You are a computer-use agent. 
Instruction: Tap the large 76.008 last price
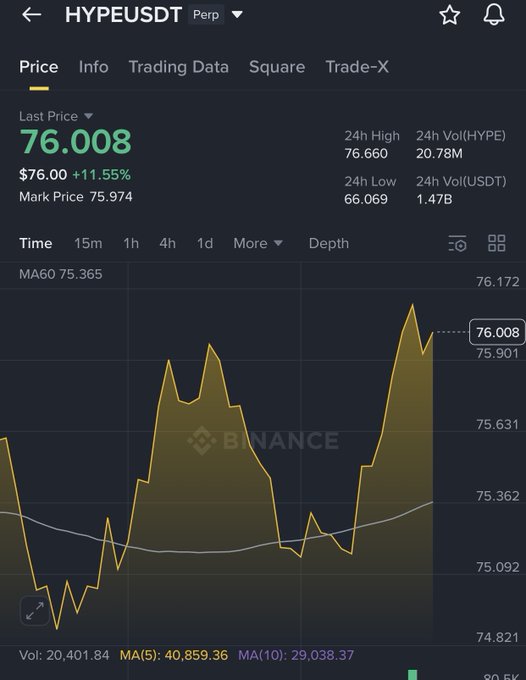pos(75,142)
